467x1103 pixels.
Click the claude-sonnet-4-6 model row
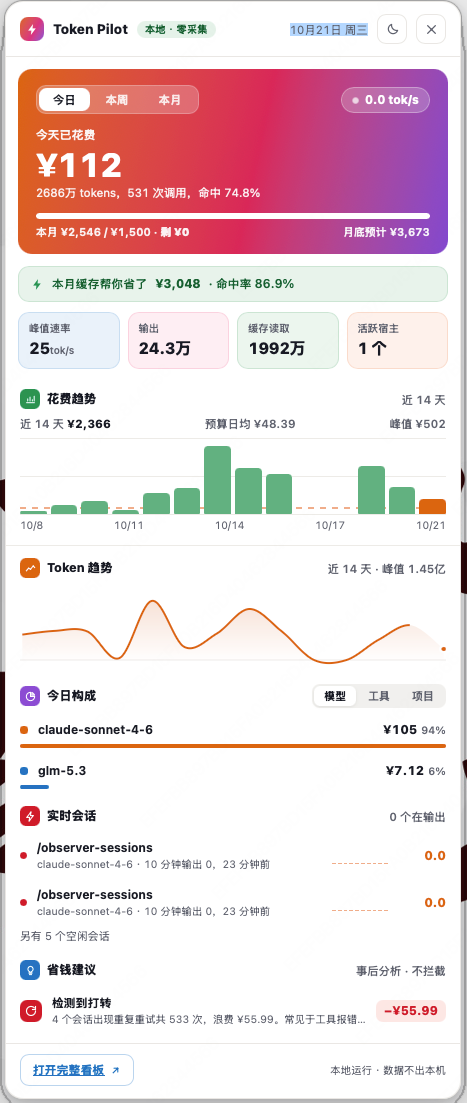(233, 734)
